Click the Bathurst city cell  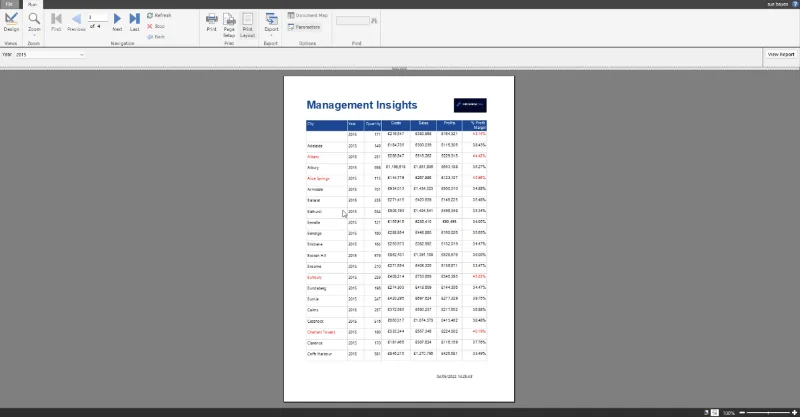327,211
